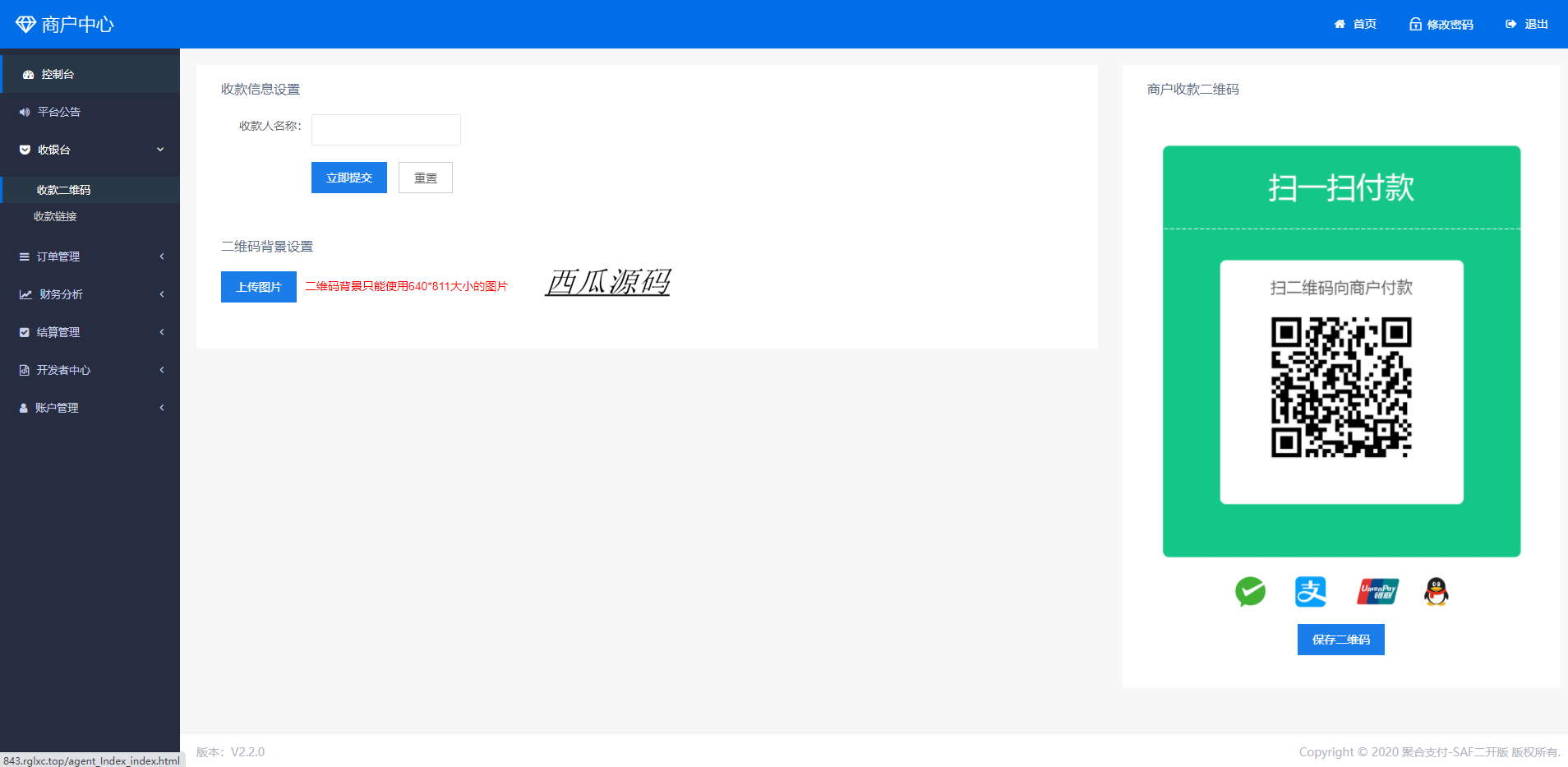Click the 西瓜源码 background preview image
The image size is (1568, 767).
608,282
